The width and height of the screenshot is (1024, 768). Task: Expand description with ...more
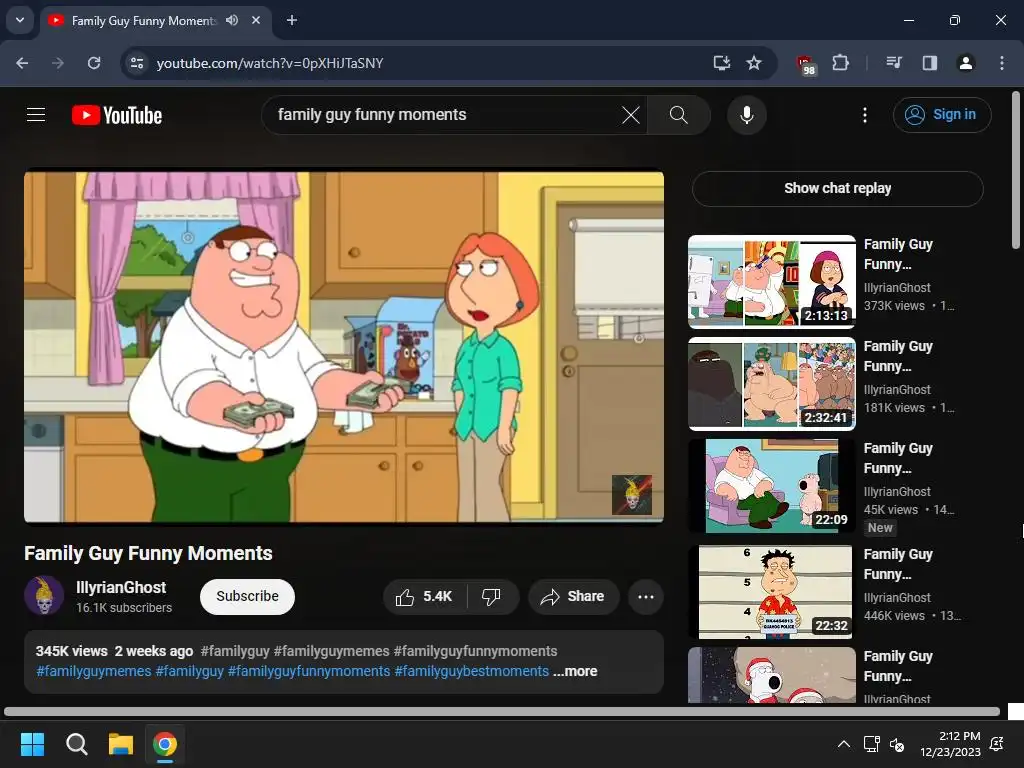[575, 671]
